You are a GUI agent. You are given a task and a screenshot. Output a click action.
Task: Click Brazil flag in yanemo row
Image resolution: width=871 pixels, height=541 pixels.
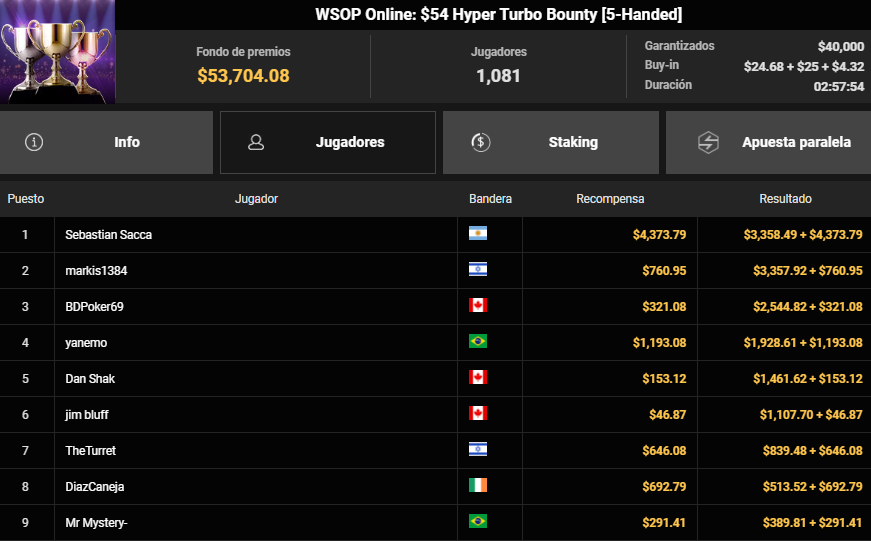click(x=478, y=341)
